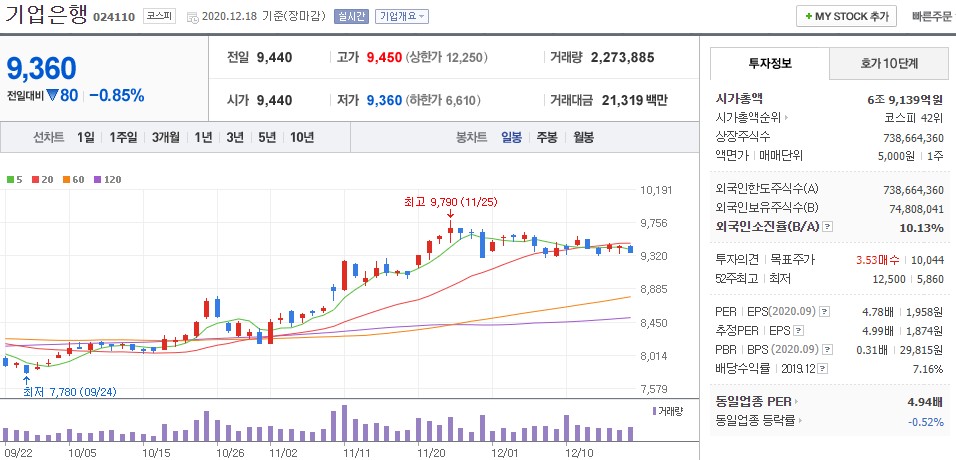
Task: Click the 목표주가 link label
Action: click(x=792, y=260)
